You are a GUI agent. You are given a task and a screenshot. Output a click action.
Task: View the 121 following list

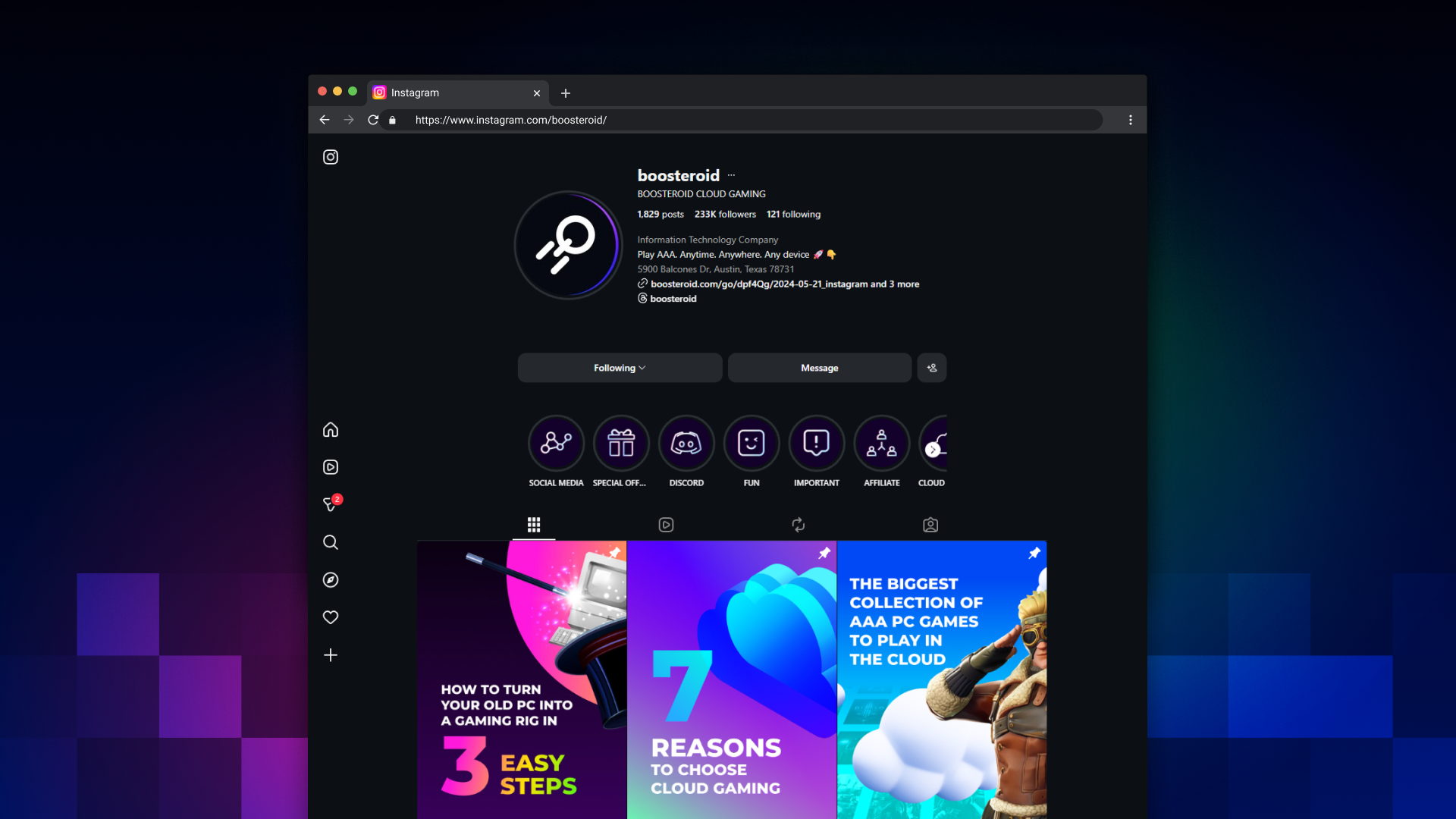pyautogui.click(x=793, y=215)
